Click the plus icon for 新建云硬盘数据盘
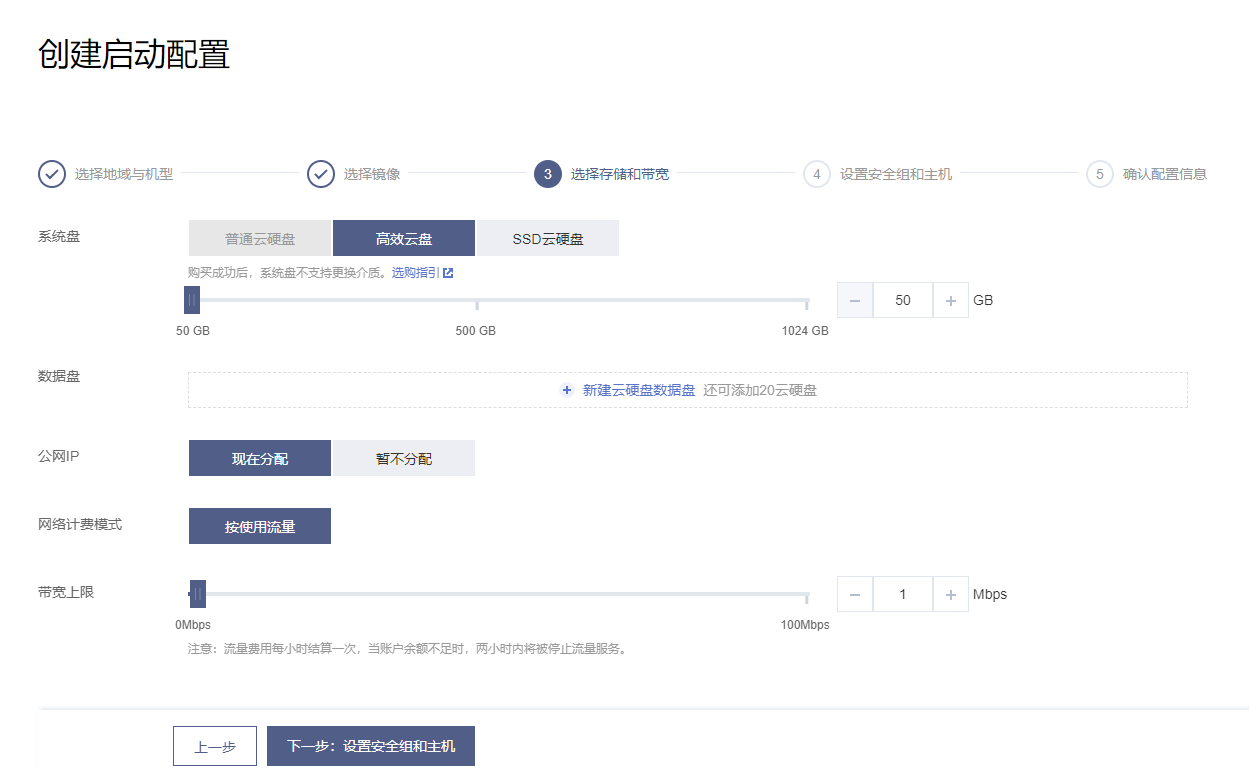Viewport: 1249px width, 775px height. pos(567,390)
